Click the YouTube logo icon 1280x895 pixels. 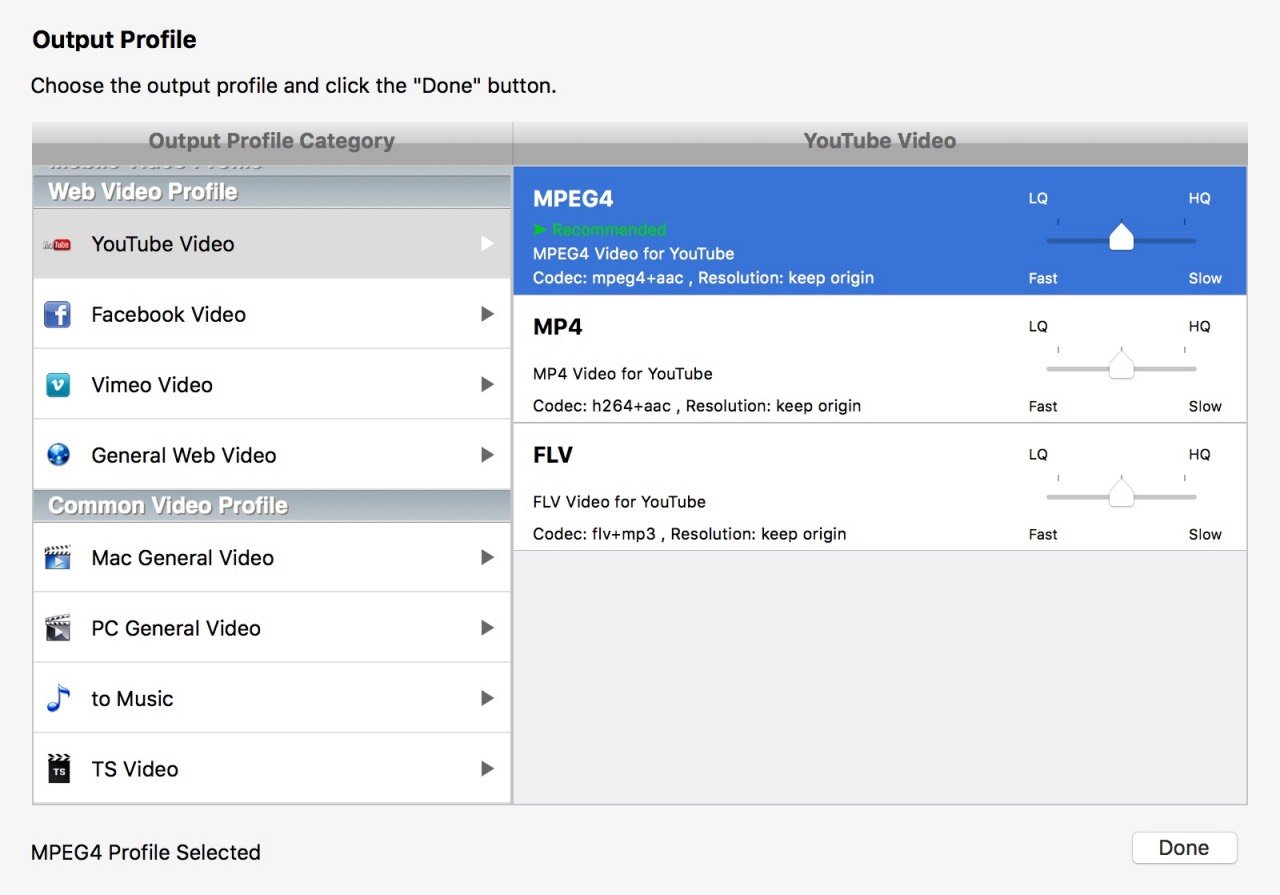coord(58,245)
